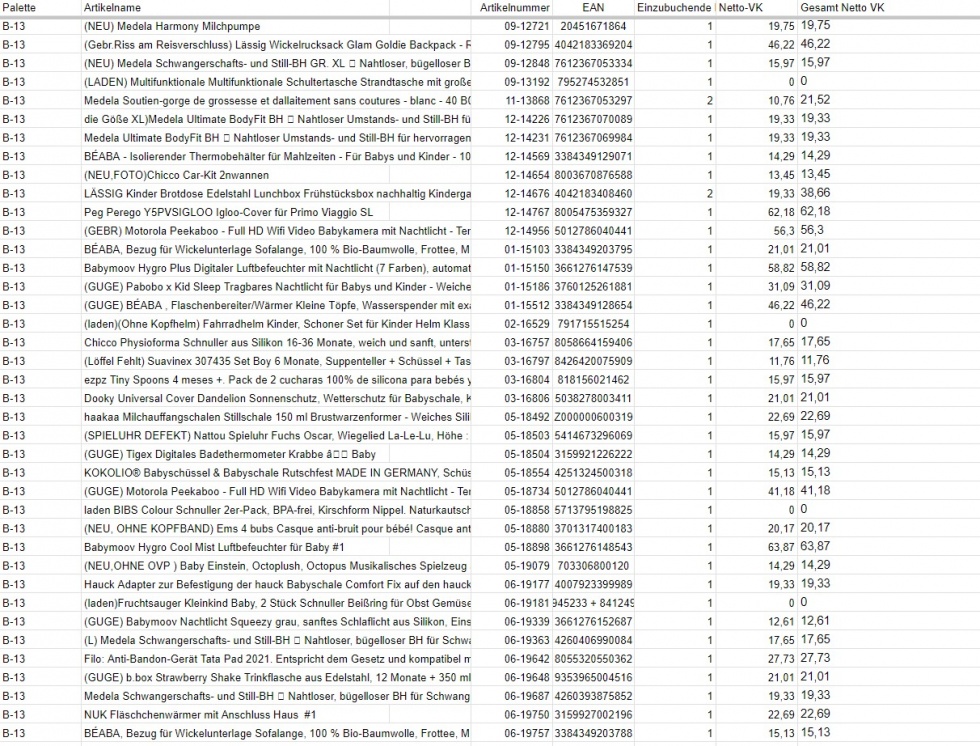Viewport: 980px width, 746px height.
Task: Click total value 63,87
Action: (816, 547)
